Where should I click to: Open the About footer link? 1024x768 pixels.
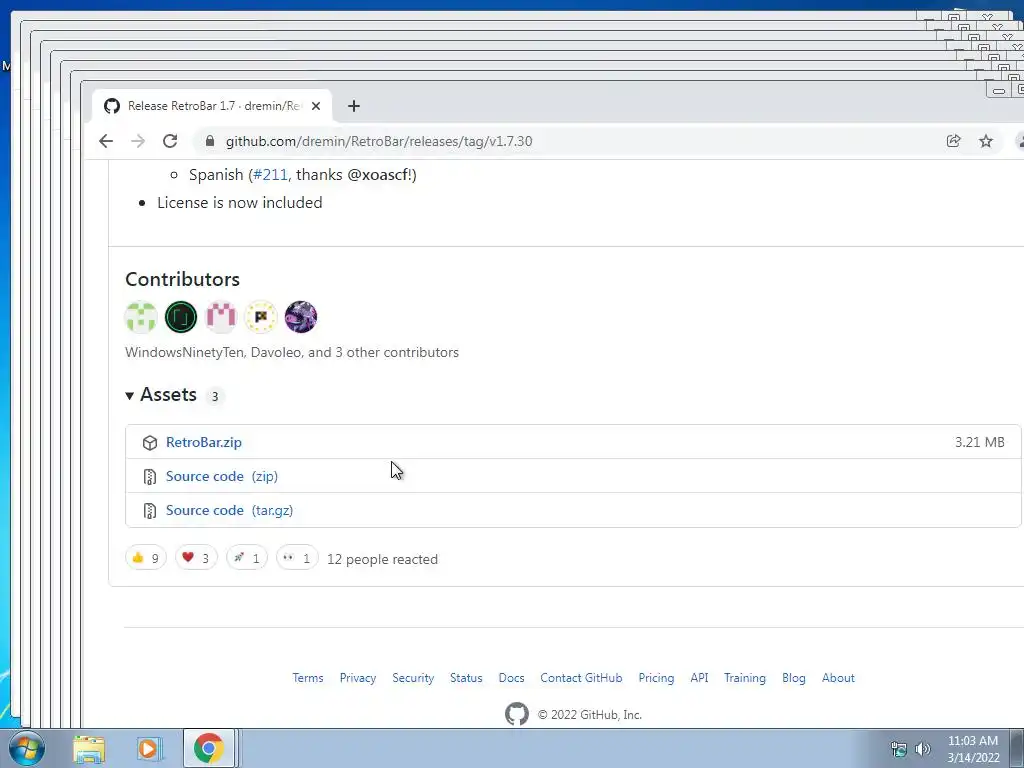838,678
